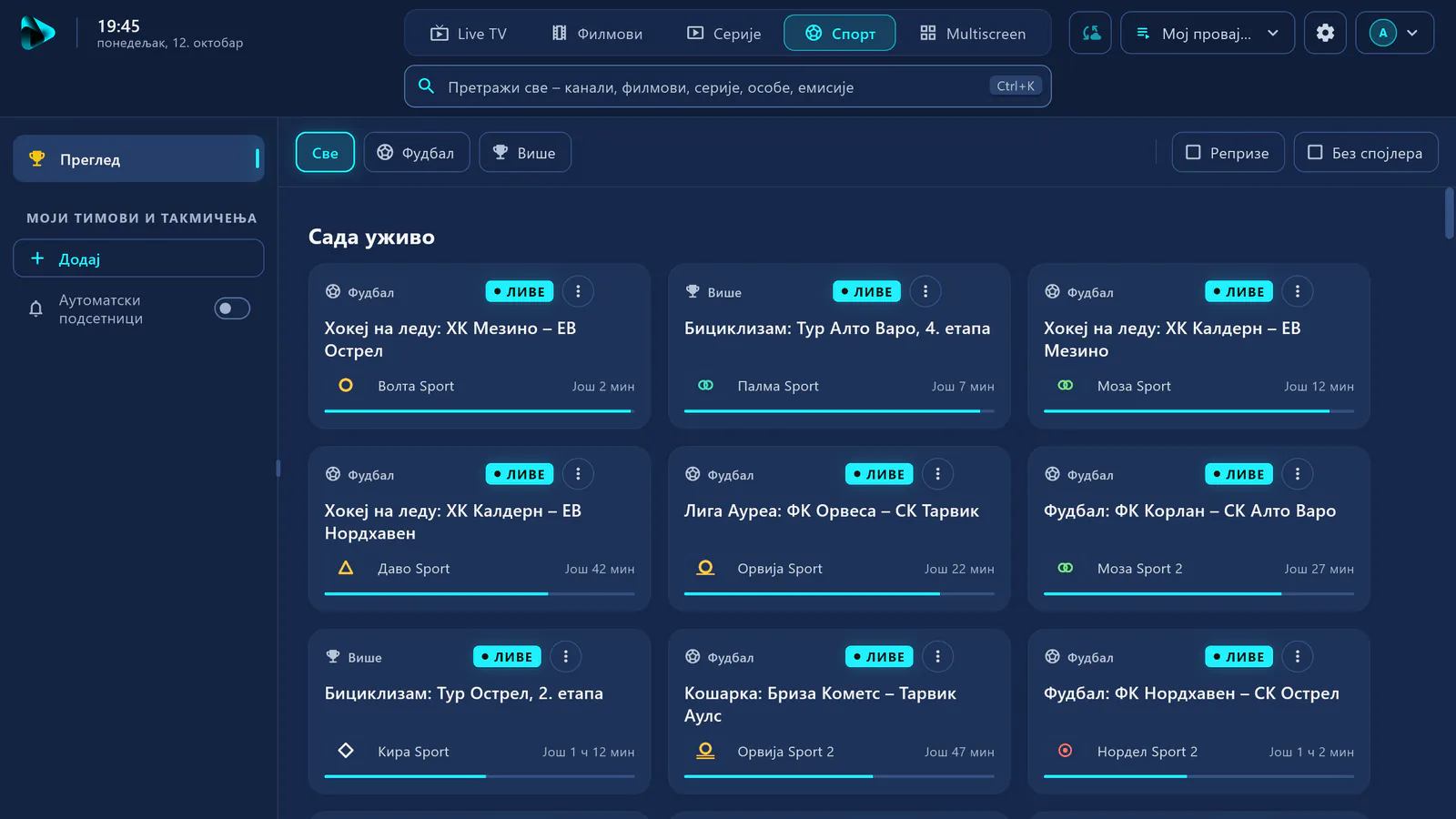The image size is (1456, 819).
Task: Check the Без спојлера checkbox
Action: click(x=1366, y=153)
